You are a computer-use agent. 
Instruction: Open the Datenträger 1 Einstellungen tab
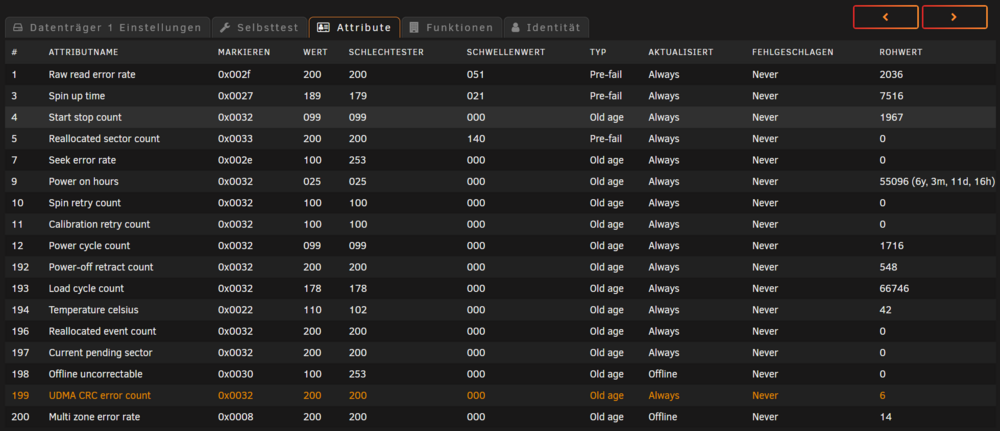(107, 27)
